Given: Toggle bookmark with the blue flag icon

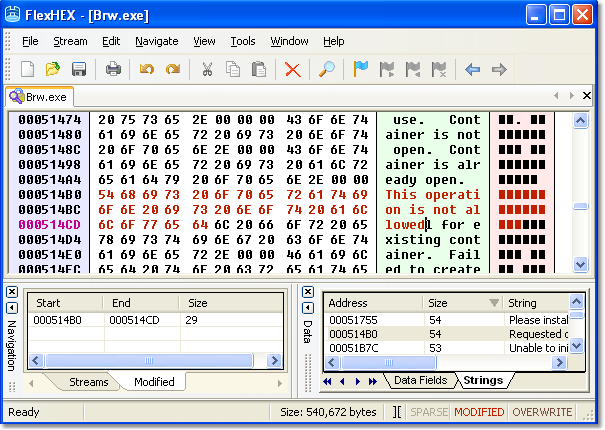Looking at the screenshot, I should point(361,69).
